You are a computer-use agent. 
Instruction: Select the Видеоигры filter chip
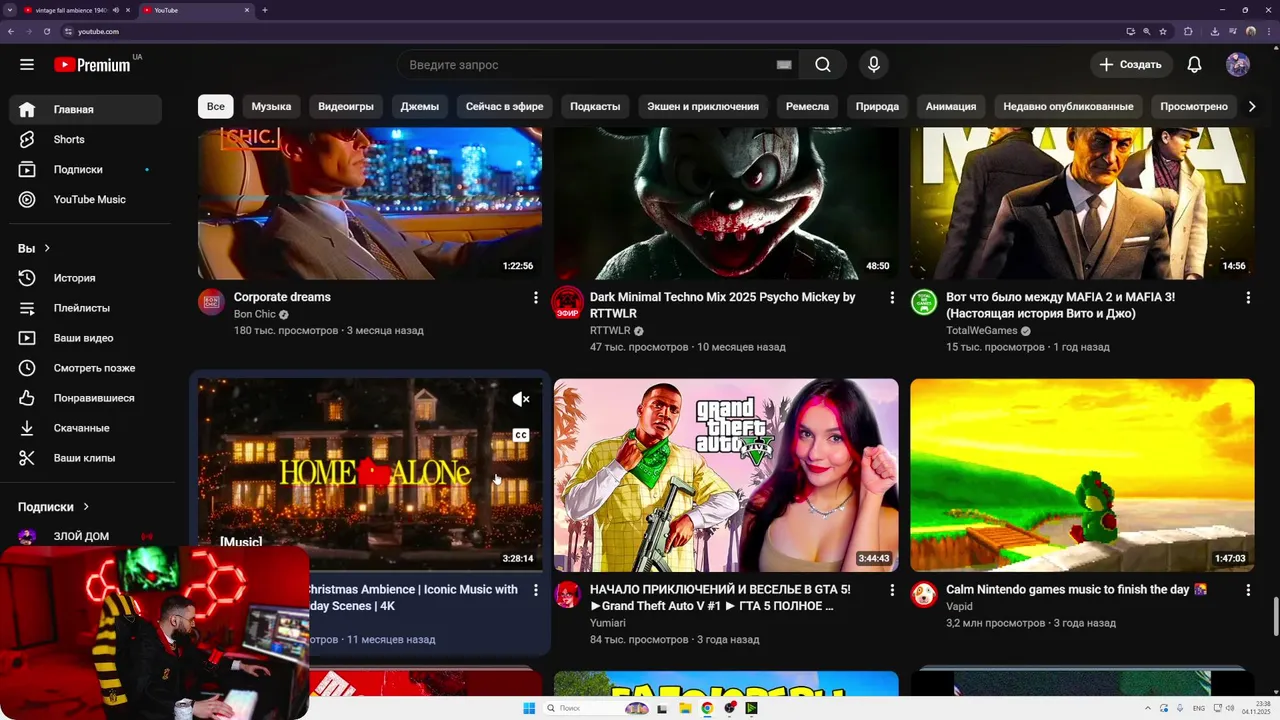[x=346, y=106]
